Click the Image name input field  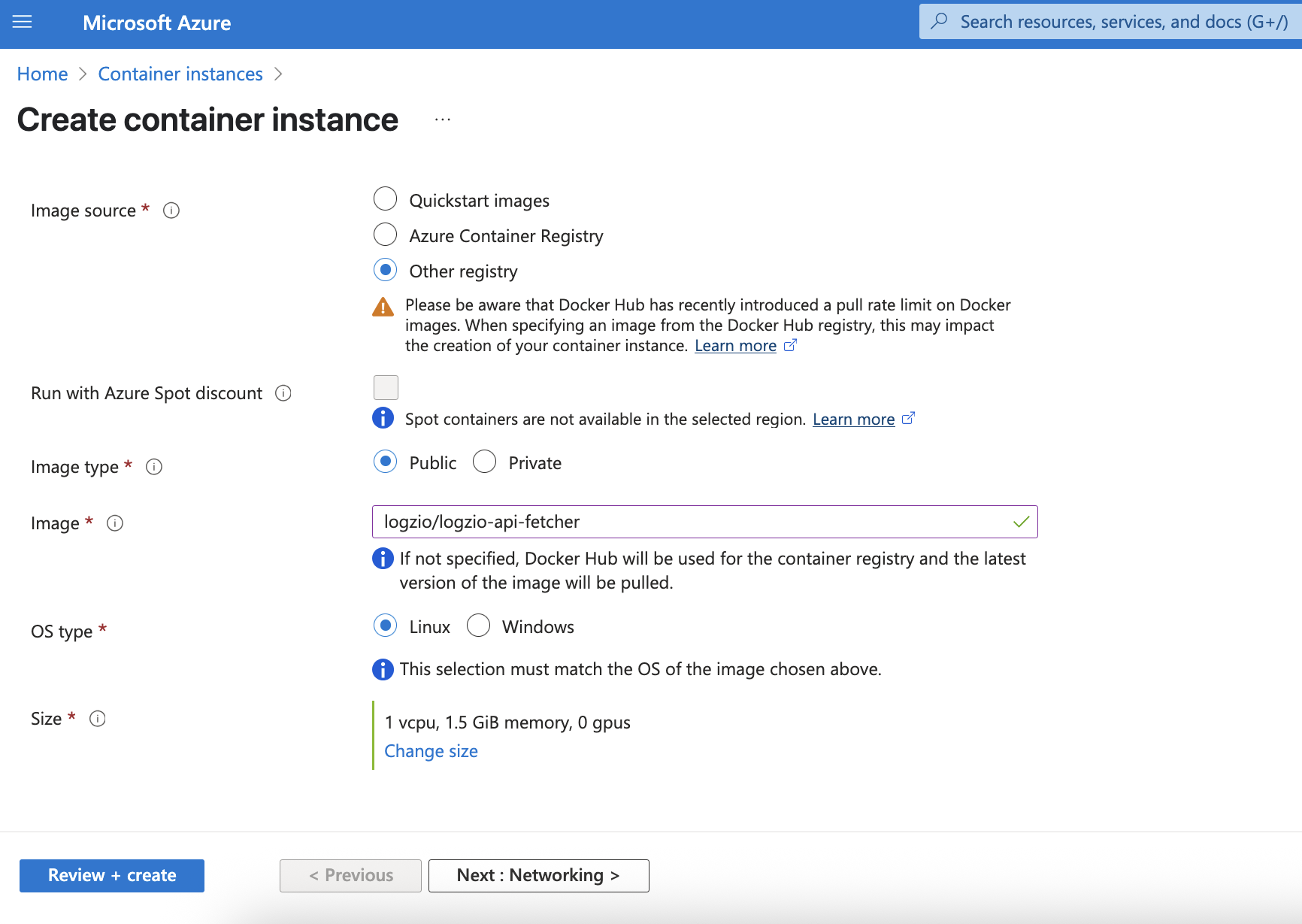click(705, 522)
